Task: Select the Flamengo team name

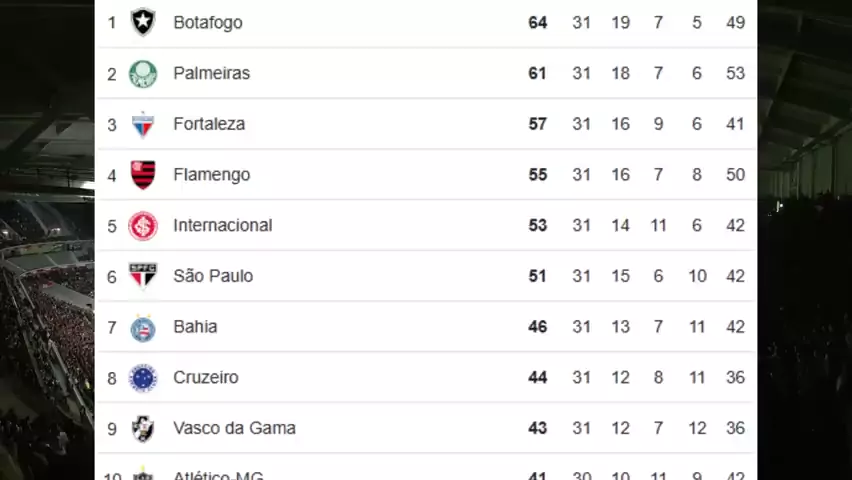Action: click(x=211, y=175)
